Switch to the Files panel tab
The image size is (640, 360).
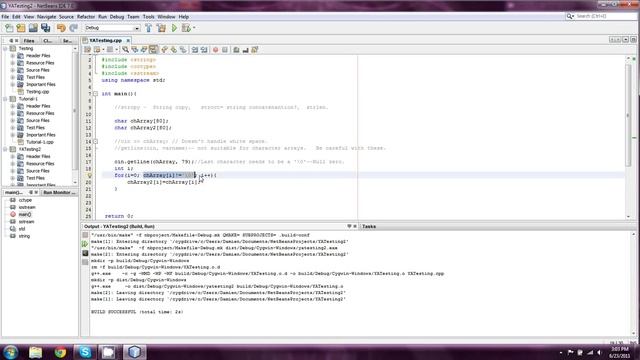tap(29, 41)
